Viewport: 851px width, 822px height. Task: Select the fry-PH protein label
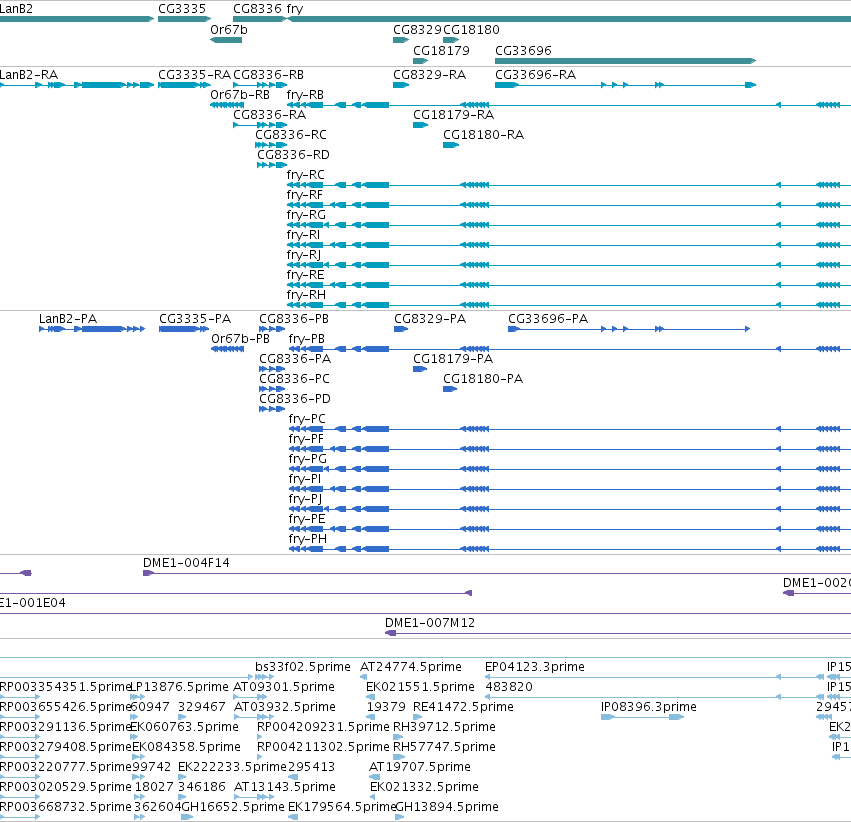pos(308,539)
